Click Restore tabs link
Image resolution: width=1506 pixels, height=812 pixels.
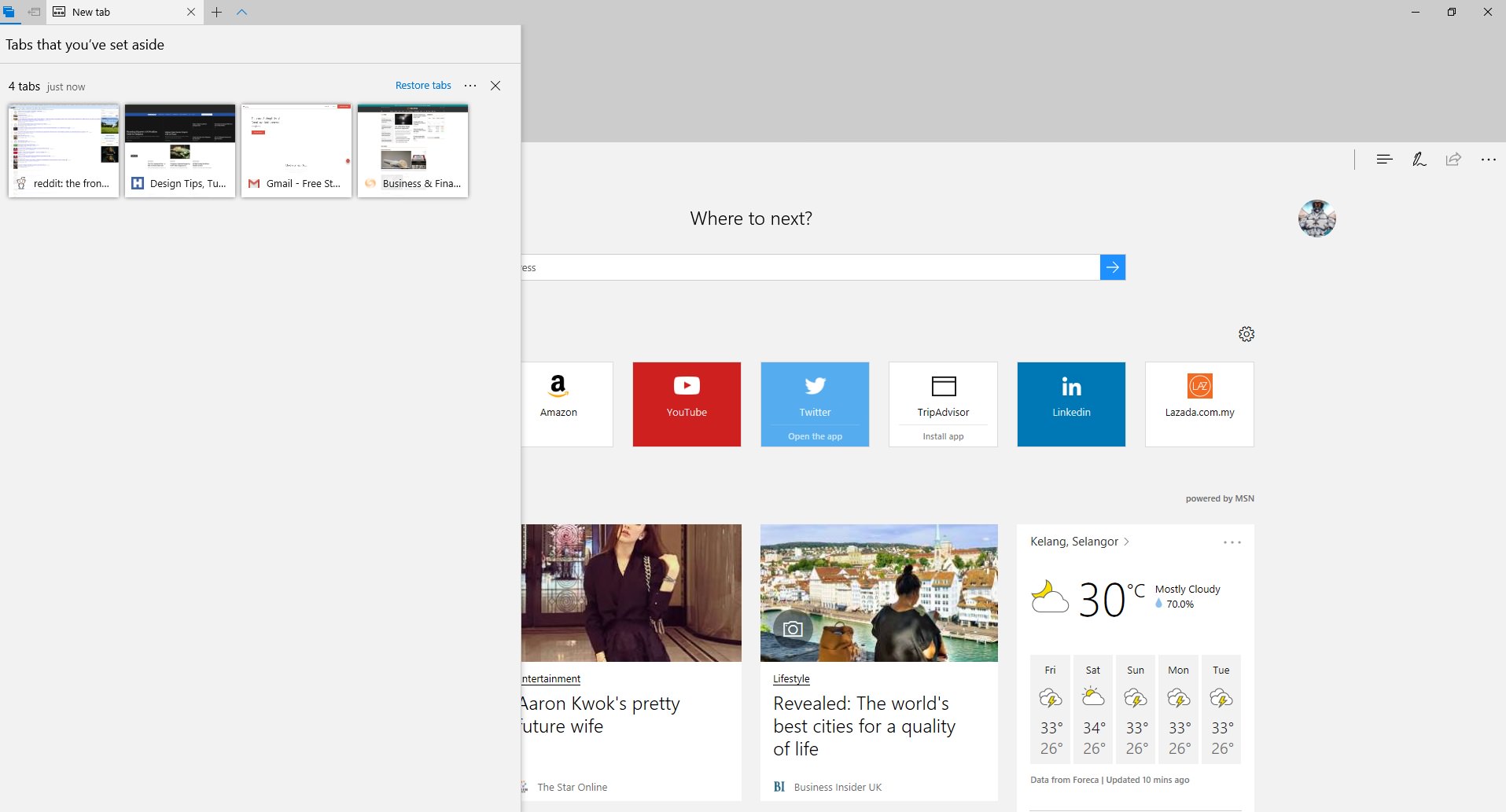423,85
